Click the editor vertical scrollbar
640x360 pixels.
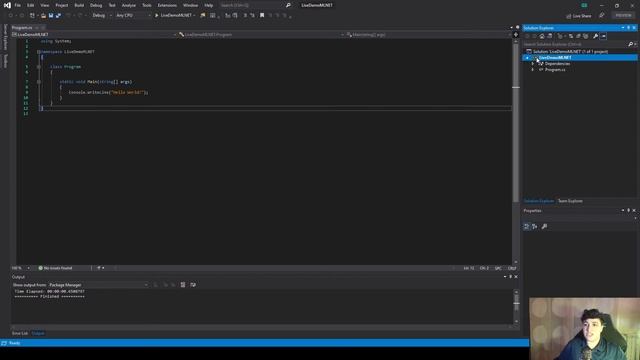516,151
